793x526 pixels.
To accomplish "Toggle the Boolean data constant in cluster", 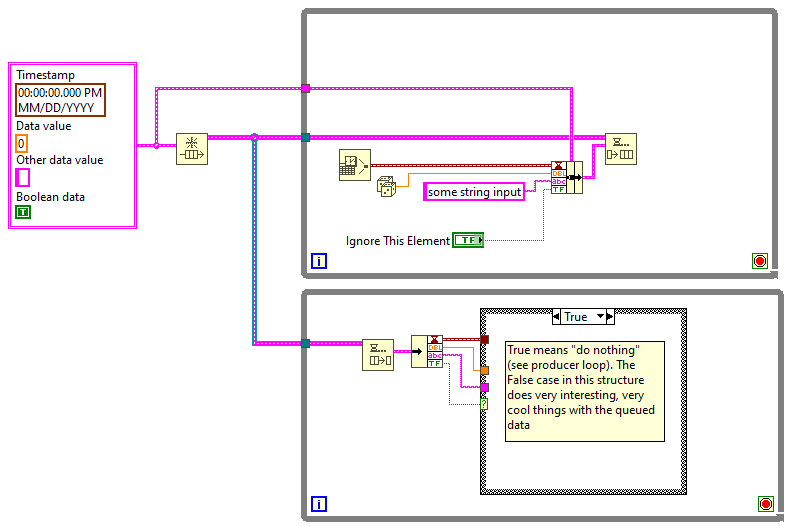I will pos(23,212).
